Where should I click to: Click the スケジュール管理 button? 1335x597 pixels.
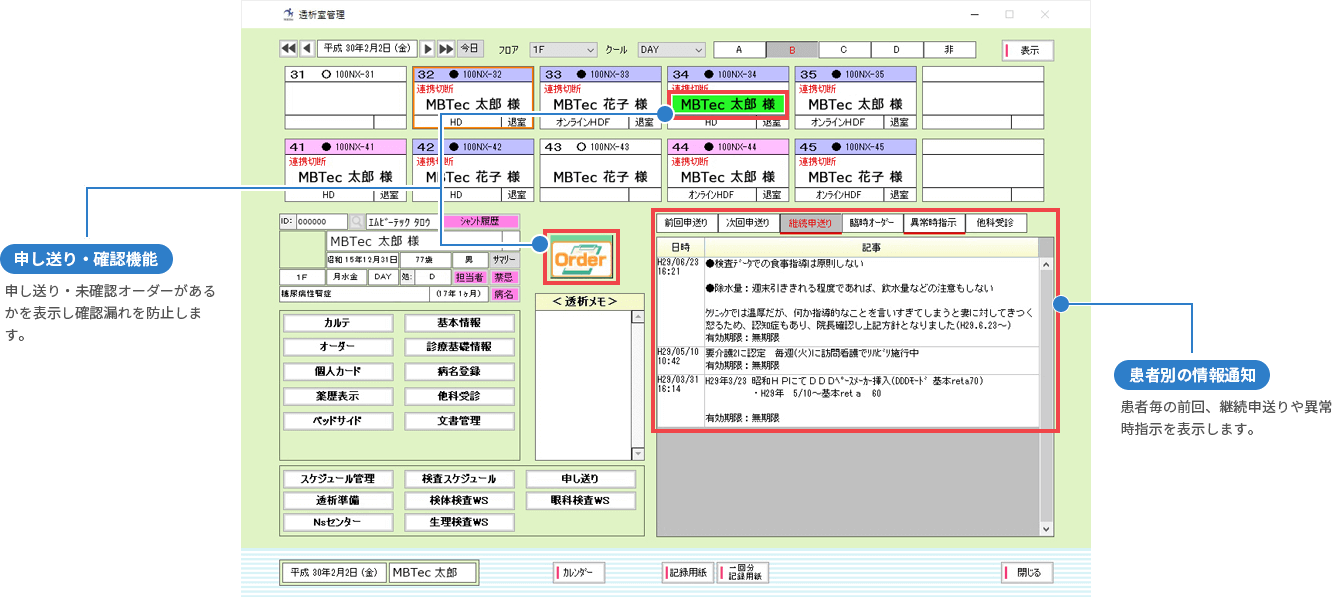pyautogui.click(x=337, y=479)
